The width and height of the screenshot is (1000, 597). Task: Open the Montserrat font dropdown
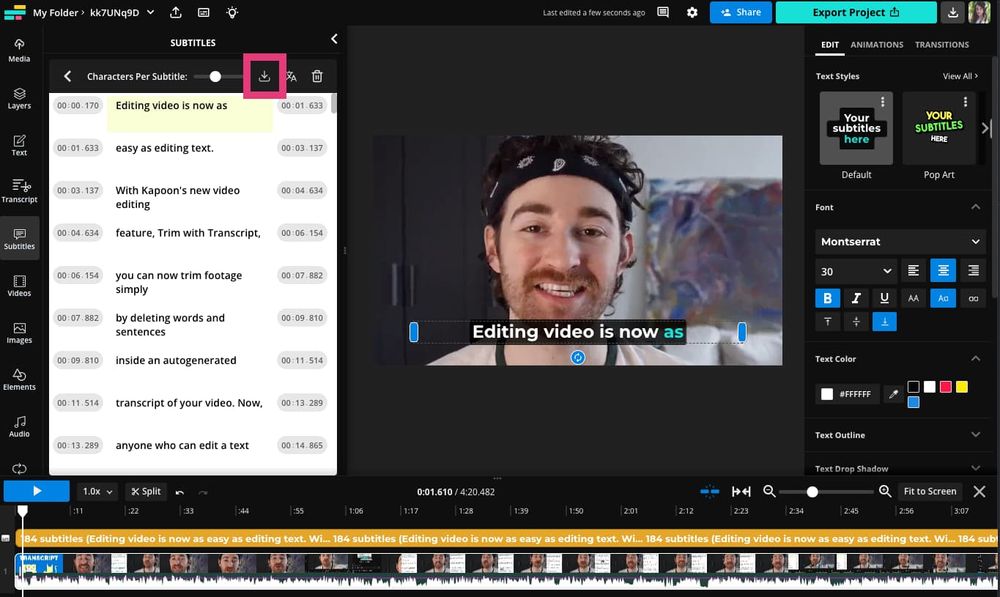click(898, 241)
